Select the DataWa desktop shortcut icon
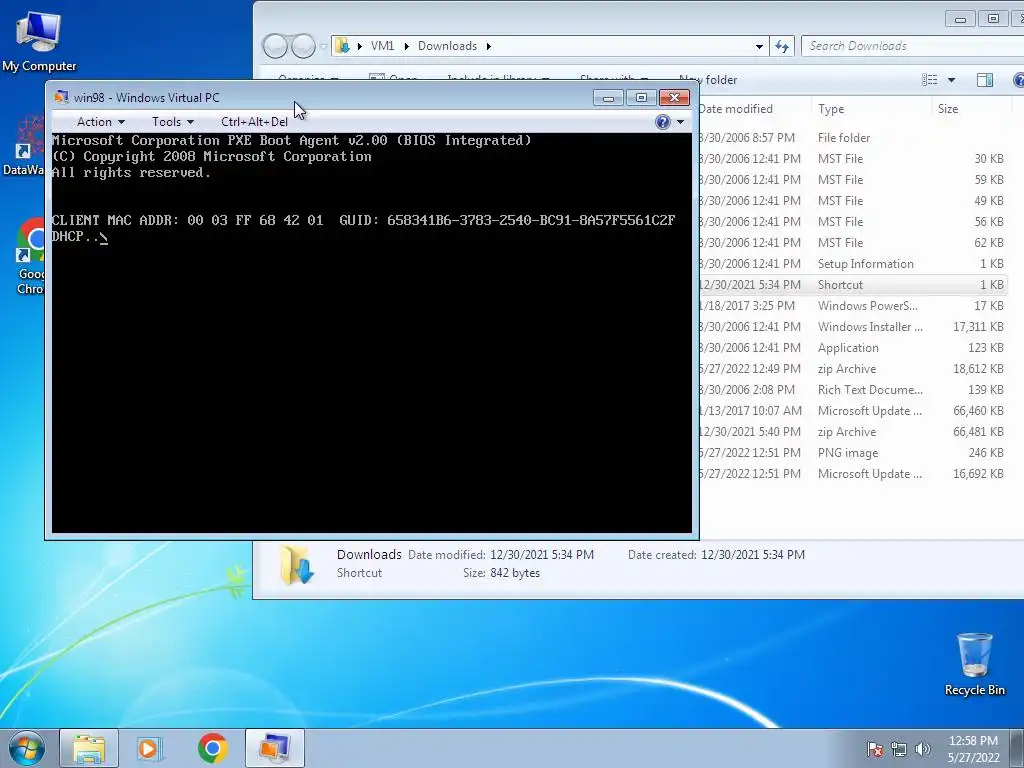Image resolution: width=1024 pixels, height=768 pixels. click(x=25, y=146)
